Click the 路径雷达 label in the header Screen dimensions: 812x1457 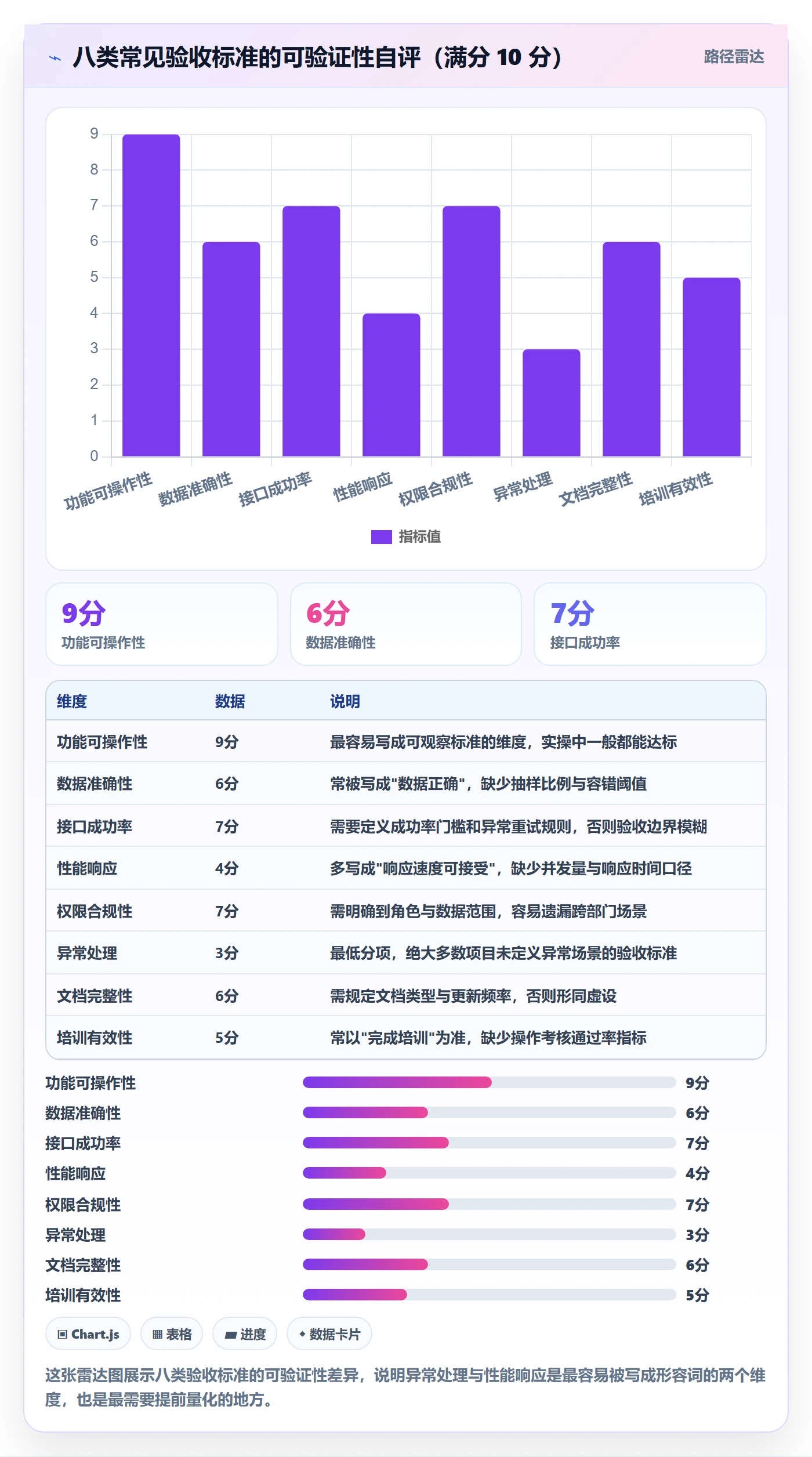pyautogui.click(x=734, y=56)
